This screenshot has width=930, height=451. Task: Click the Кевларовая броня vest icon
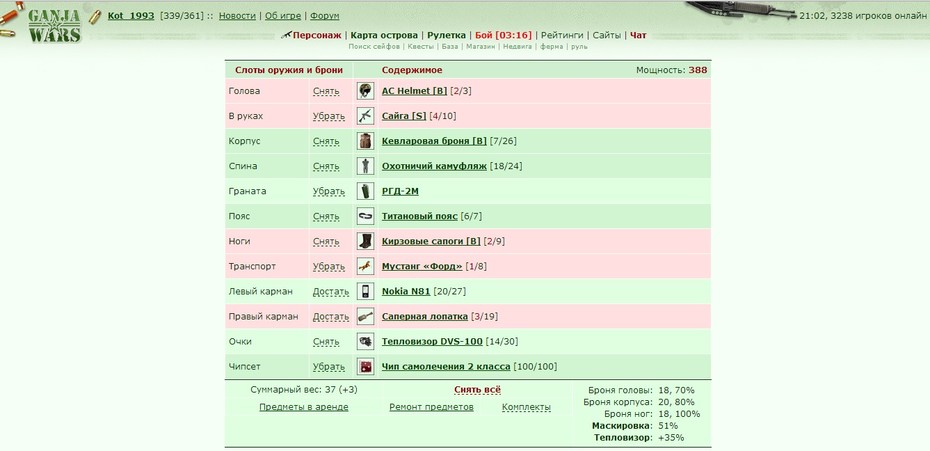[365, 141]
